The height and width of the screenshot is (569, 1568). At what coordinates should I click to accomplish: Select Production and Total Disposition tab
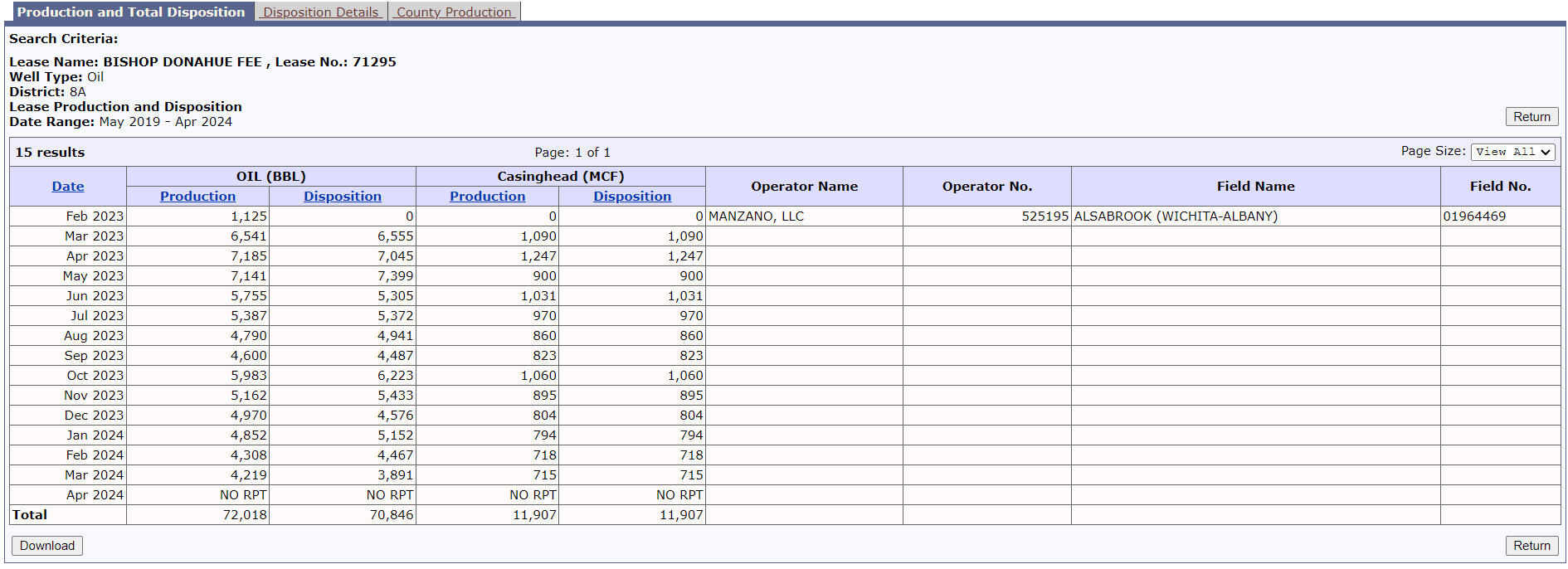pos(131,12)
